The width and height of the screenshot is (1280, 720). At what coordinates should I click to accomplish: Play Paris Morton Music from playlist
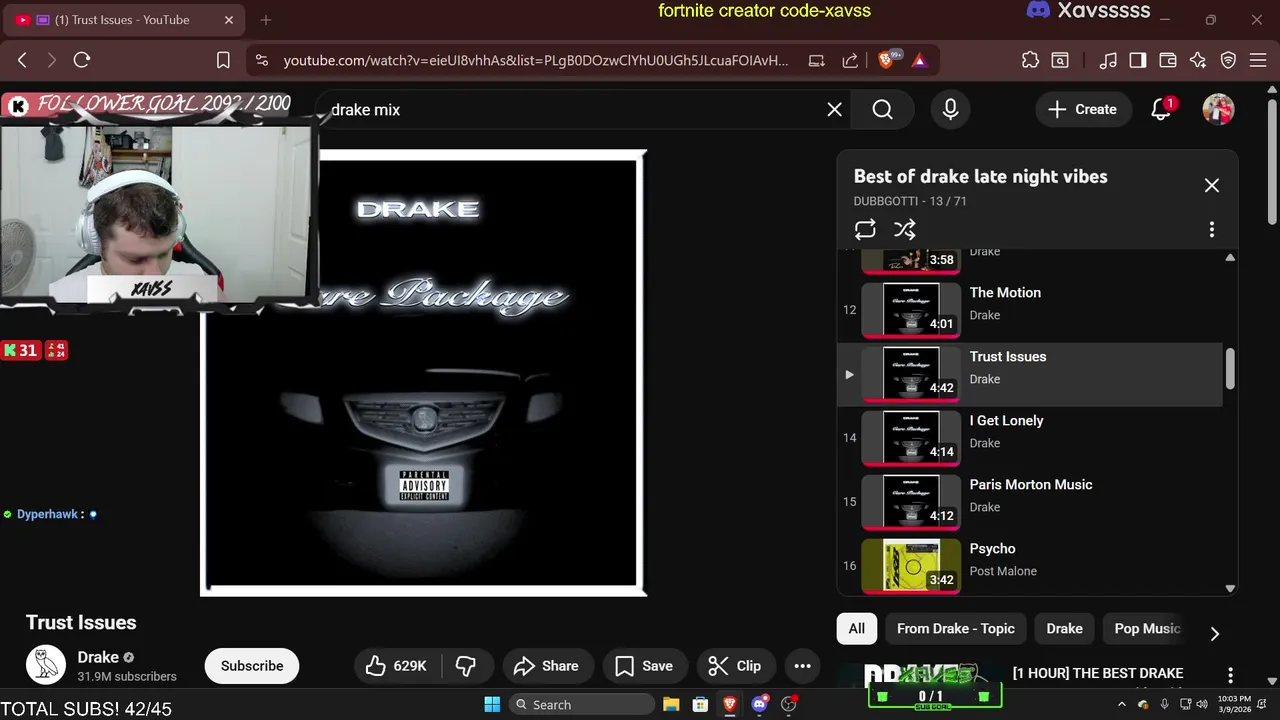(x=1030, y=502)
